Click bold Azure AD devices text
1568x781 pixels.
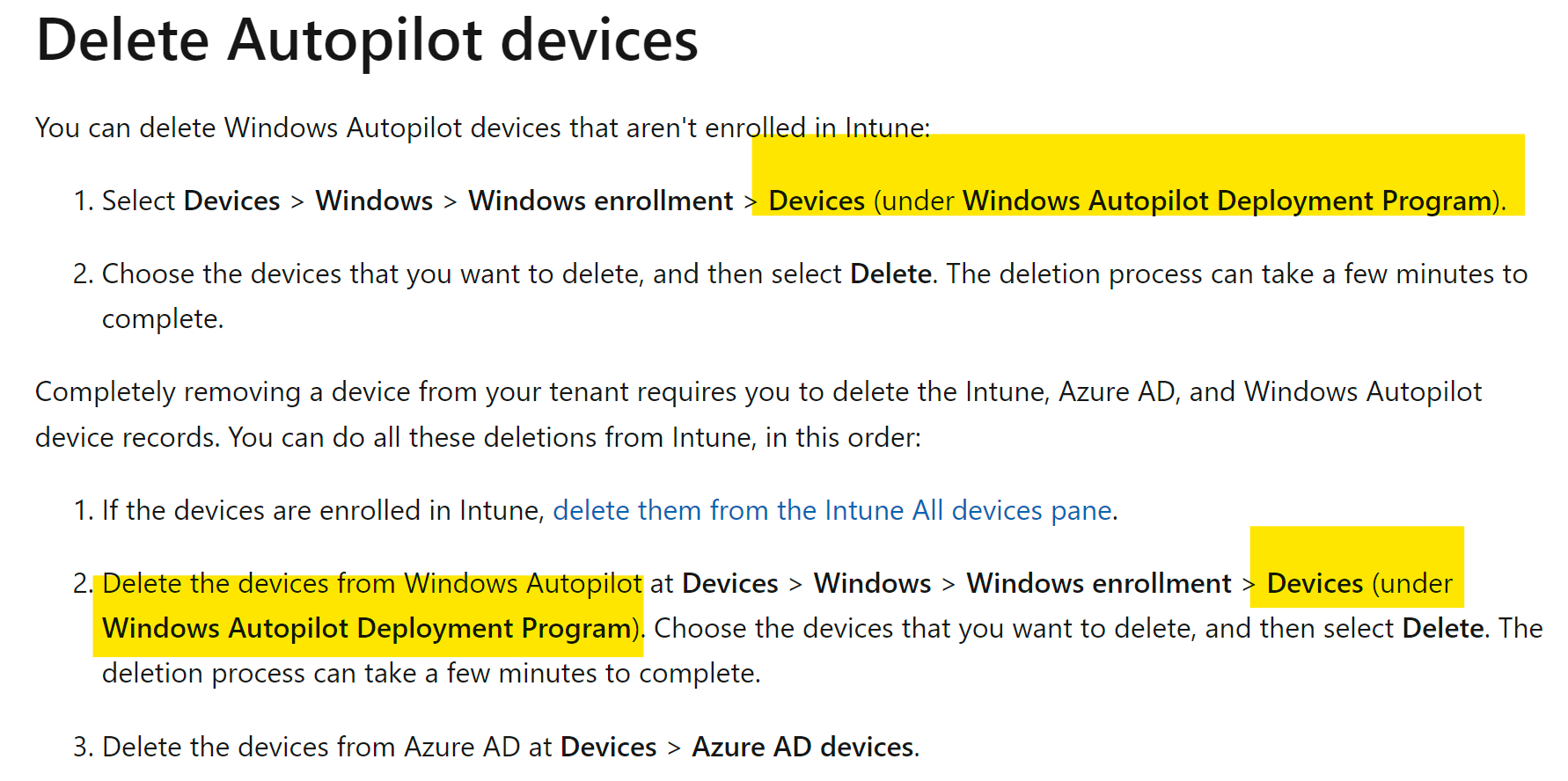803,748
